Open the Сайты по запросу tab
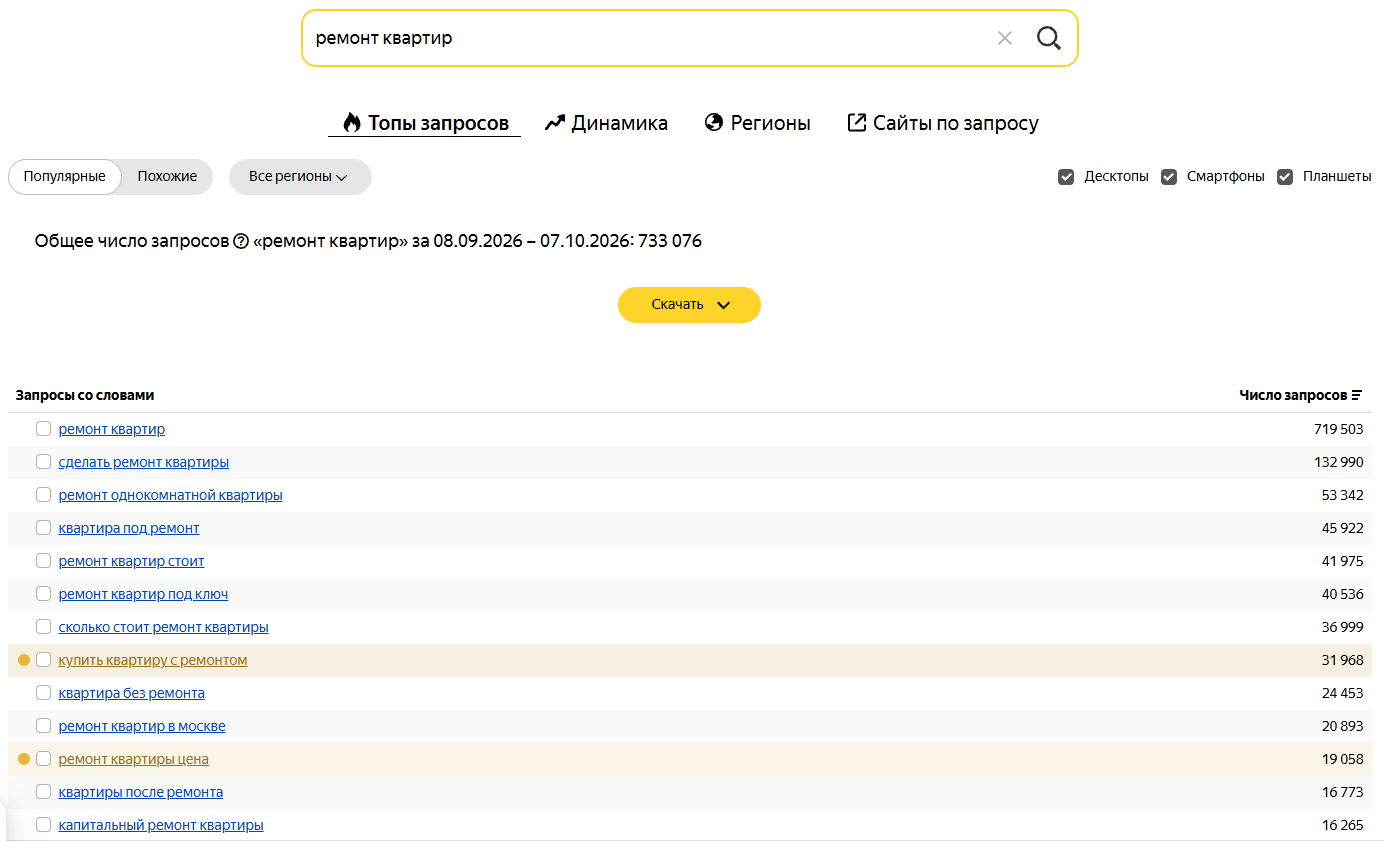 coord(943,123)
